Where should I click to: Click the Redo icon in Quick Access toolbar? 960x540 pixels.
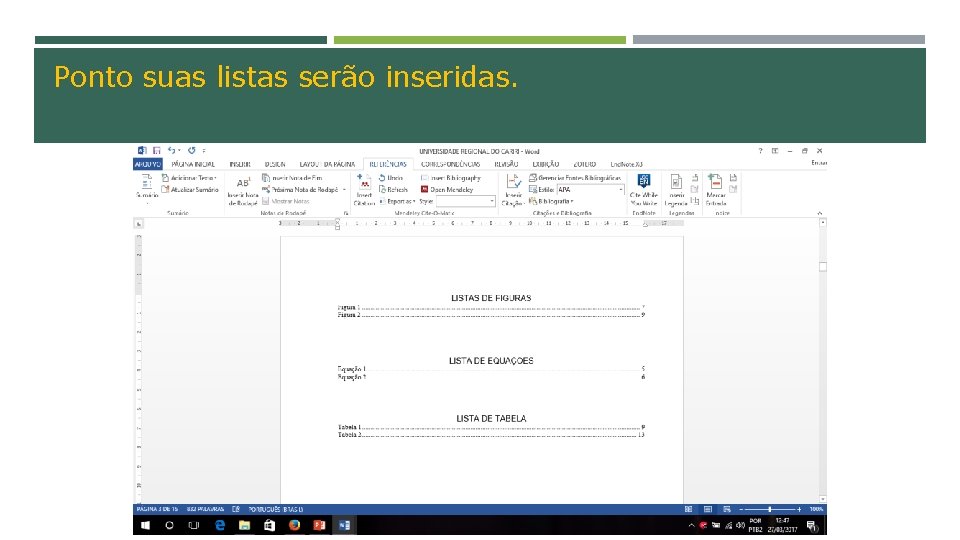coord(192,150)
